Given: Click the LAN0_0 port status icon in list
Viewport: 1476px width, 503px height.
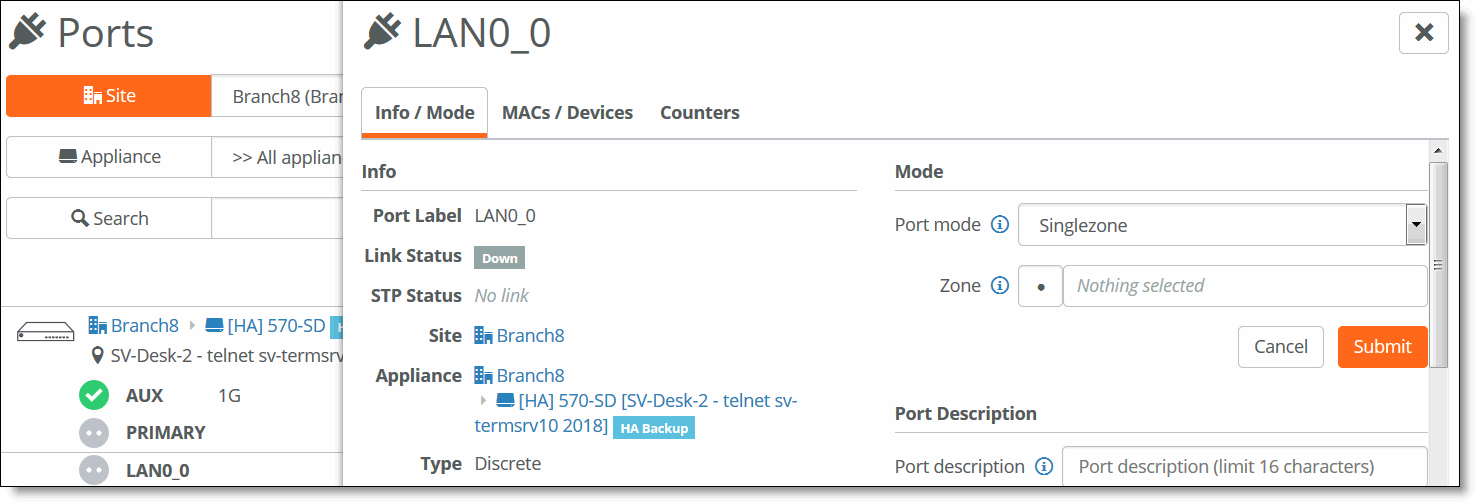Looking at the screenshot, I should pos(94,470).
